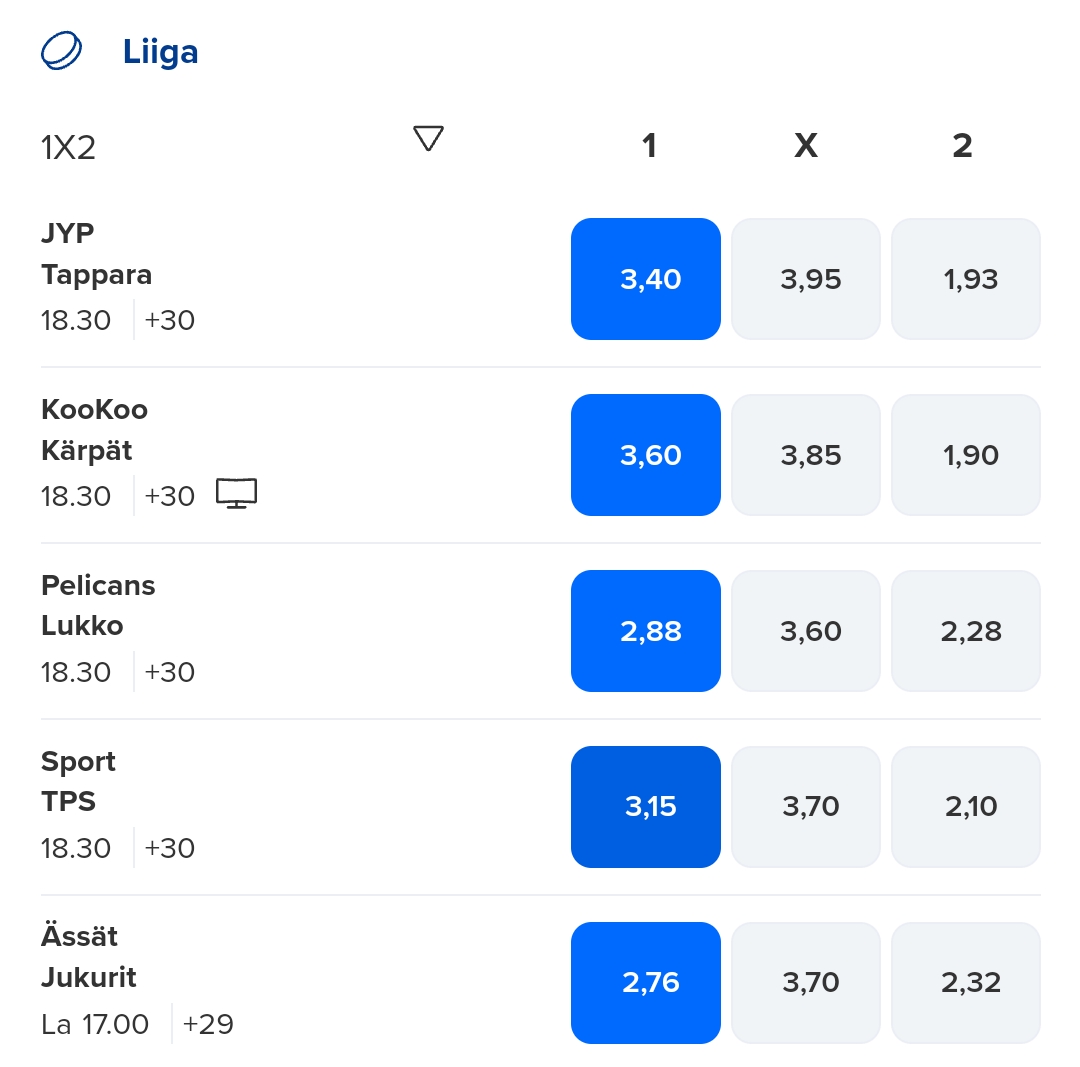Click the TV live stream icon for KooKoo–Kärpät
Screen dimensions: 1080x1067
point(236,494)
